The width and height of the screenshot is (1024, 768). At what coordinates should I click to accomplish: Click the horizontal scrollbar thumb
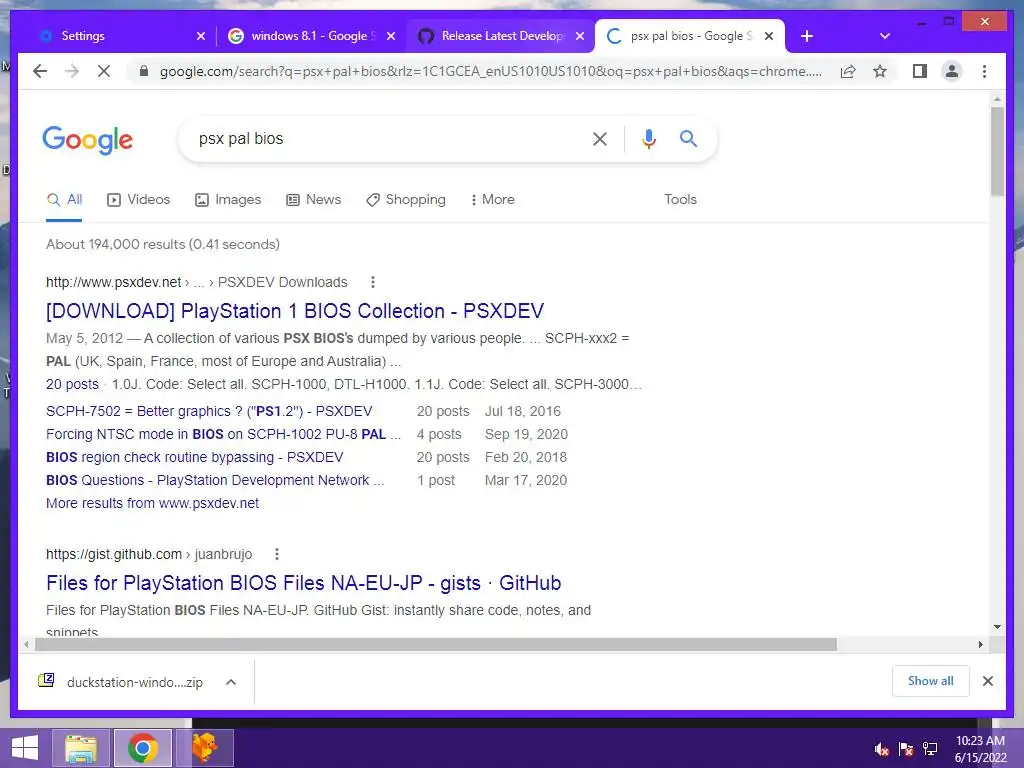point(436,645)
